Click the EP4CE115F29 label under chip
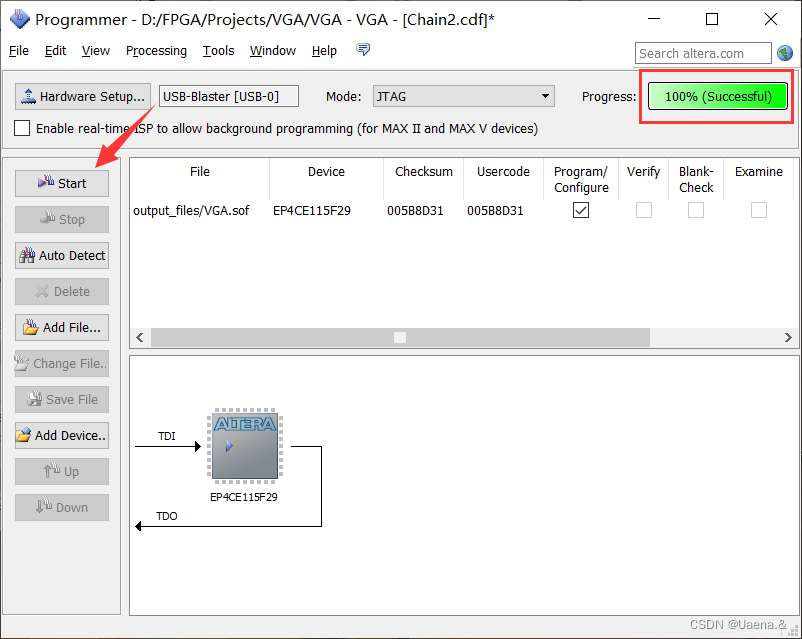Viewport: 802px width, 639px height. point(243,497)
